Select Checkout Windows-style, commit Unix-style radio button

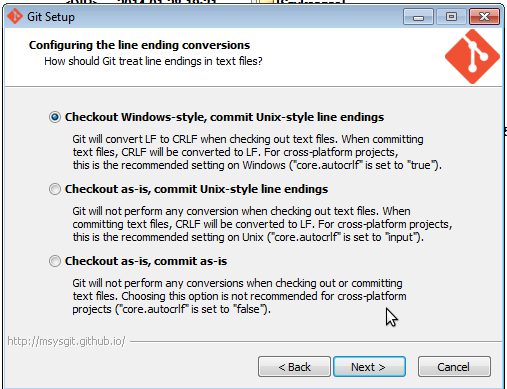point(55,117)
